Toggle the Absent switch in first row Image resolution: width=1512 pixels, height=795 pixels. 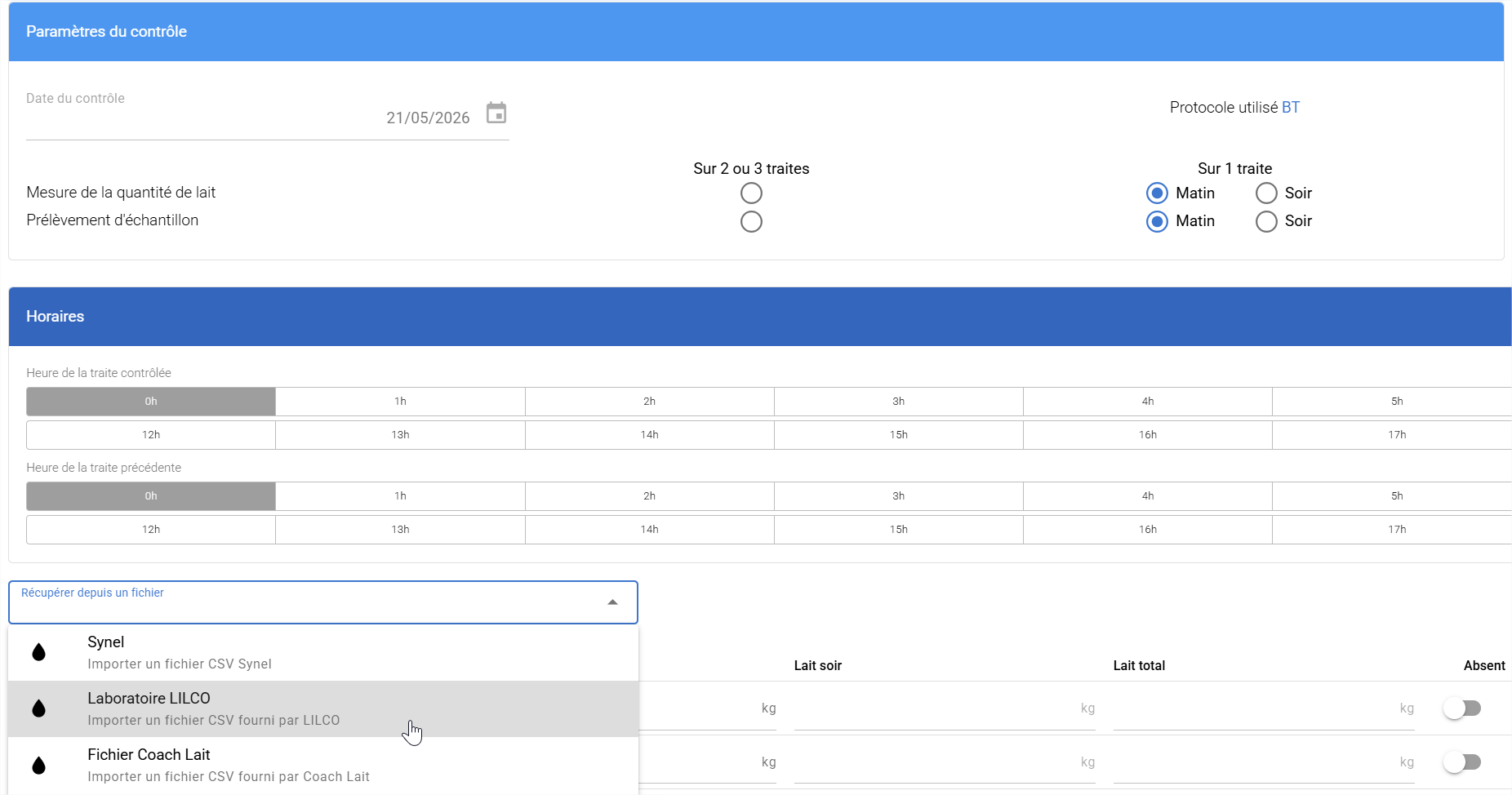tap(1462, 708)
